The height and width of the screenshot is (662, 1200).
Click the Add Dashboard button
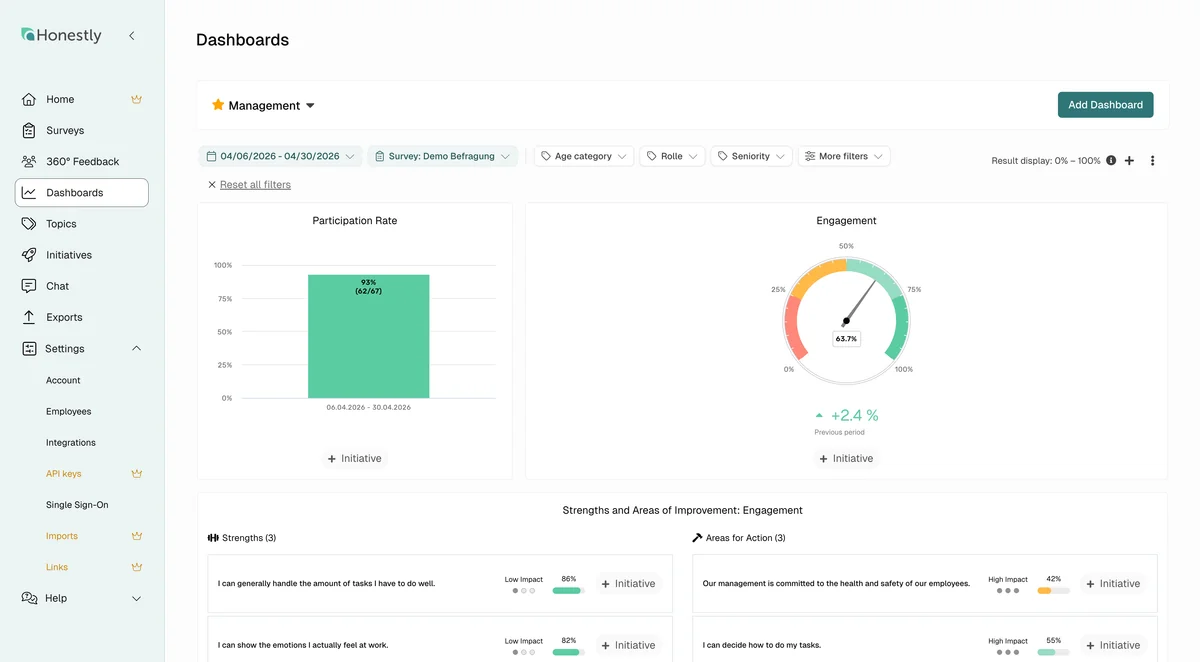click(1105, 105)
